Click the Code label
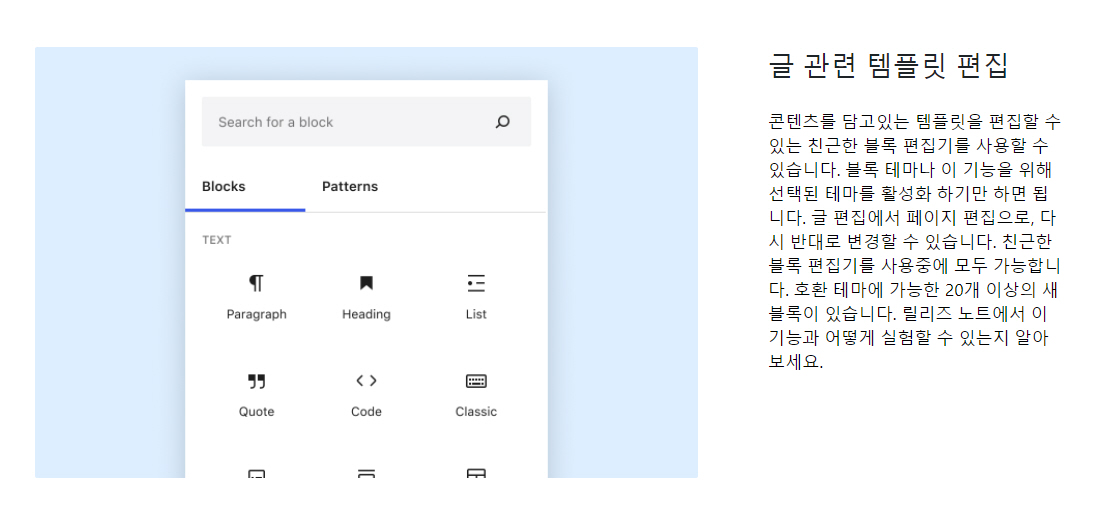1100x516 pixels. point(366,412)
